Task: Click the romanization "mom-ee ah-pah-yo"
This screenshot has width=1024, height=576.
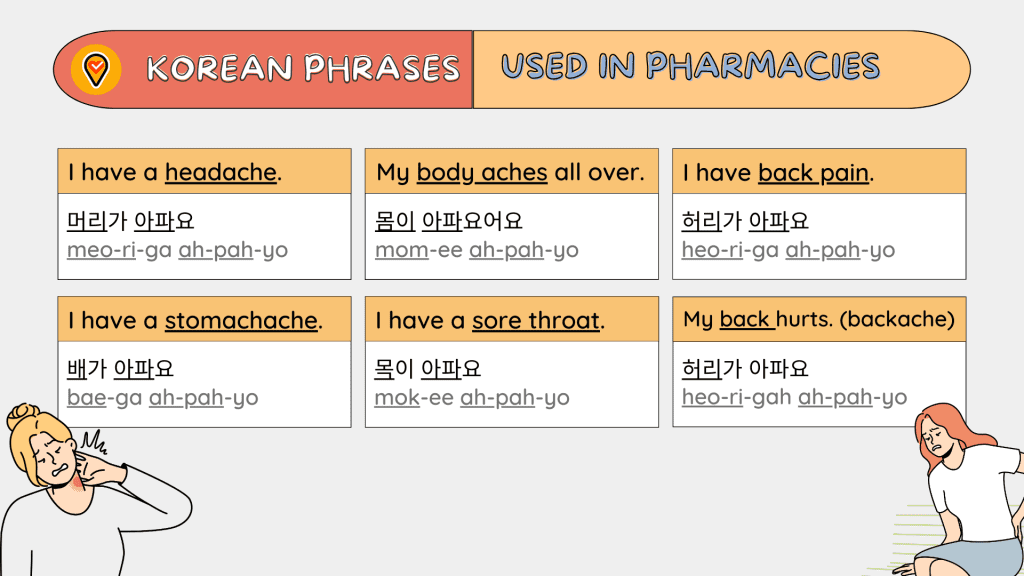Action: click(x=477, y=250)
